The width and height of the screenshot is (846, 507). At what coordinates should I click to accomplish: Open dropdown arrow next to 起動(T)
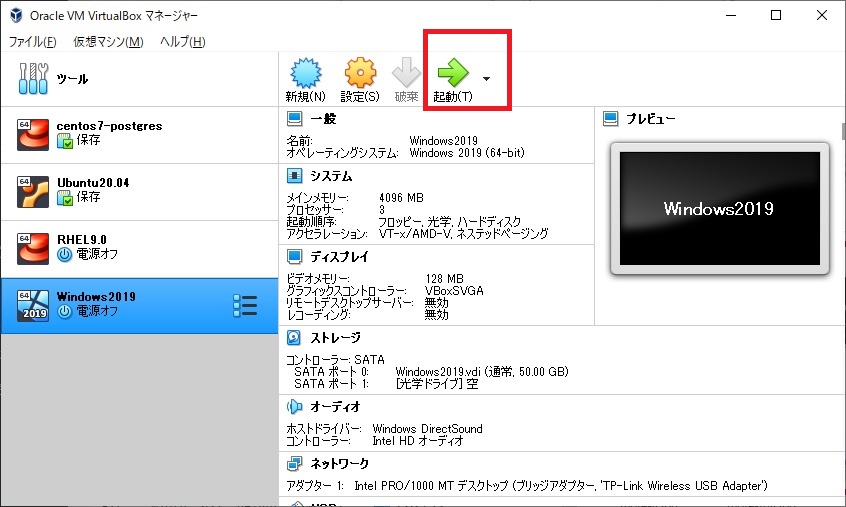487,79
